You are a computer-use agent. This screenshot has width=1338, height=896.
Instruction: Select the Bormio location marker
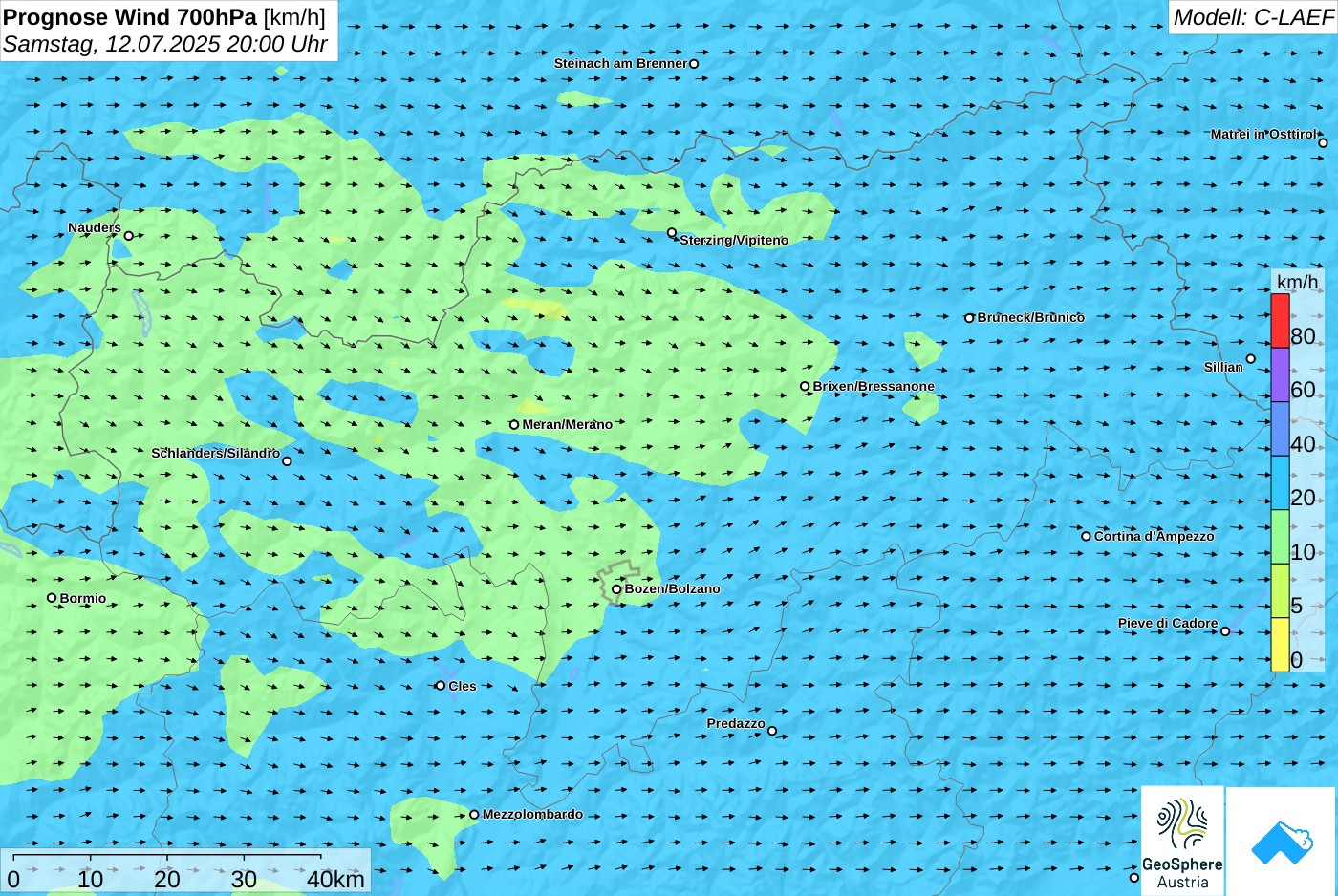tap(52, 598)
